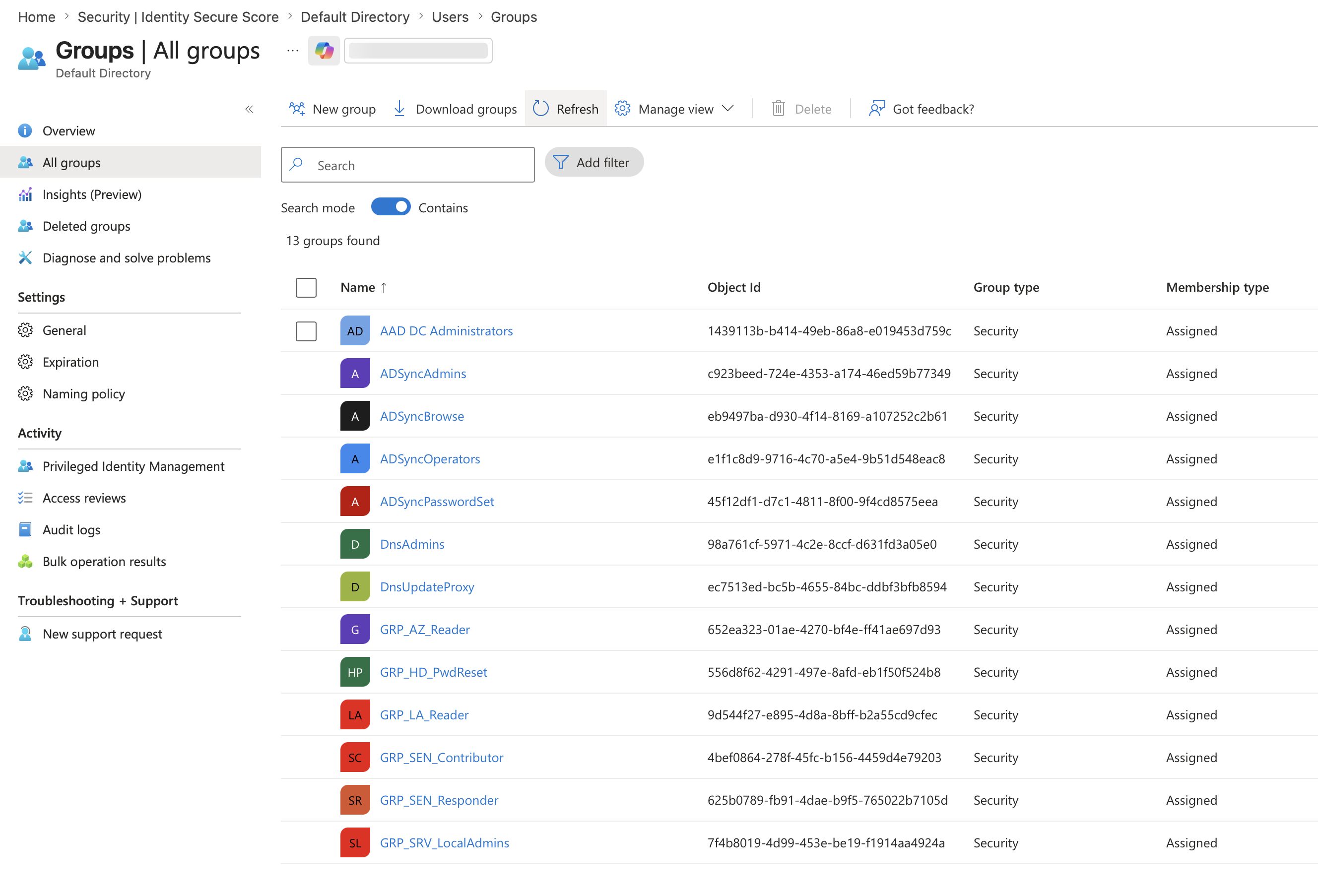The height and width of the screenshot is (896, 1318).
Task: Click into the Search groups field
Action: point(408,165)
